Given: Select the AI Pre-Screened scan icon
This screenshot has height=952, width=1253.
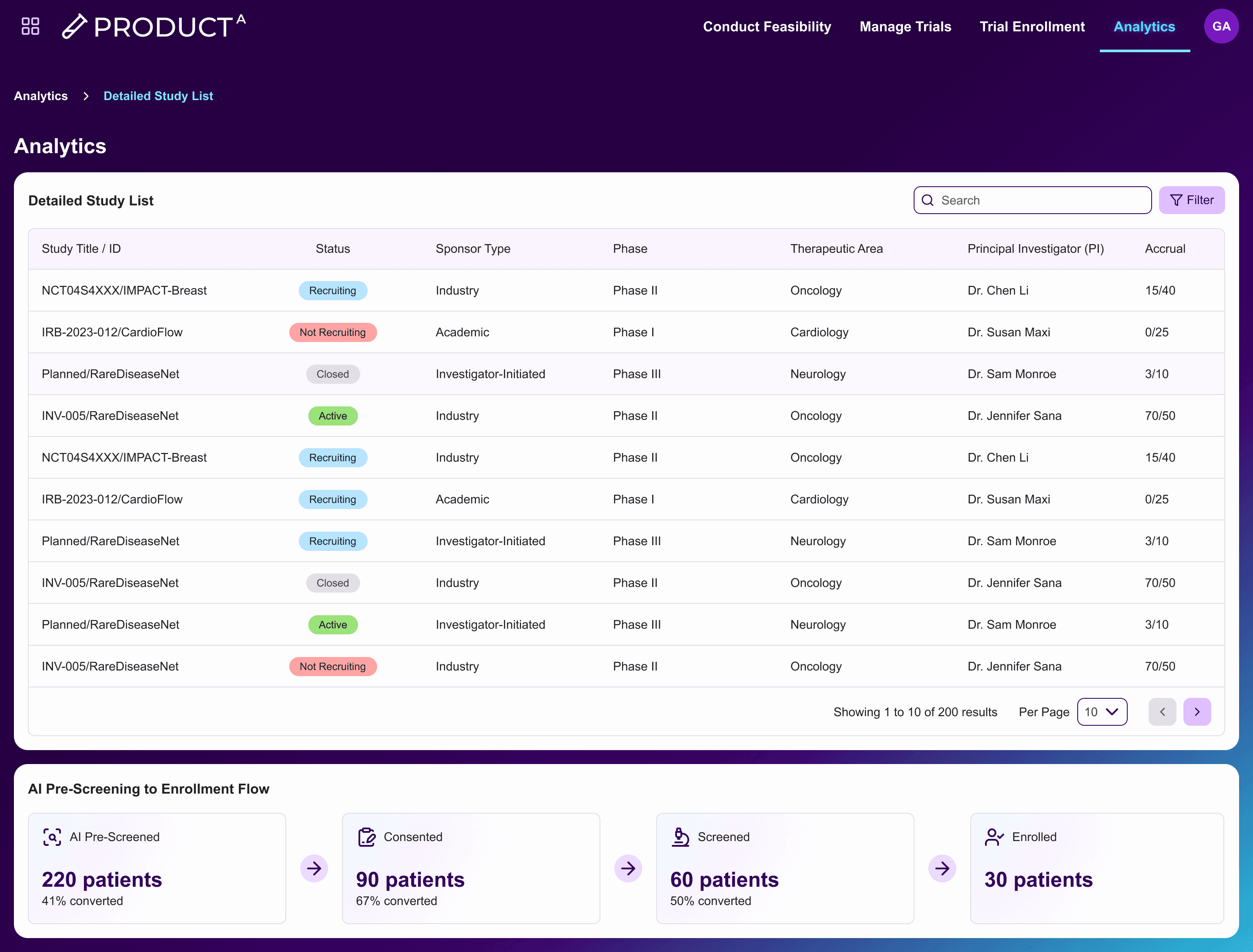Looking at the screenshot, I should pos(52,837).
